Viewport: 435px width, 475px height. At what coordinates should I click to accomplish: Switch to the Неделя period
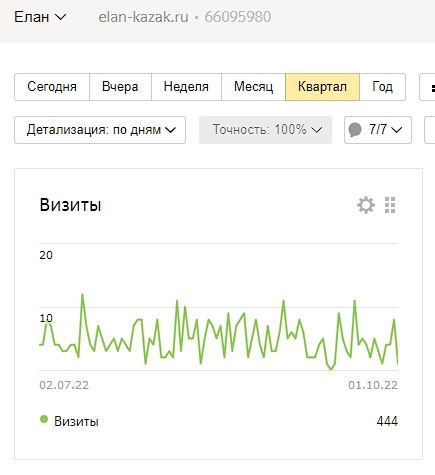[x=186, y=87]
